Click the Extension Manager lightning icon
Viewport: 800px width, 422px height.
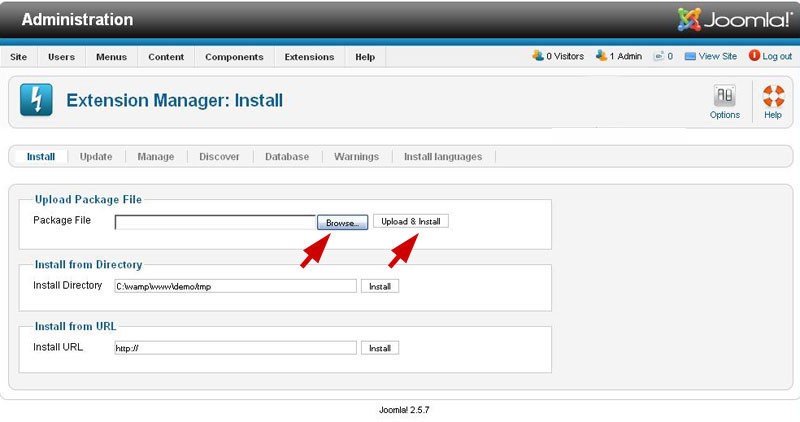tap(36, 100)
